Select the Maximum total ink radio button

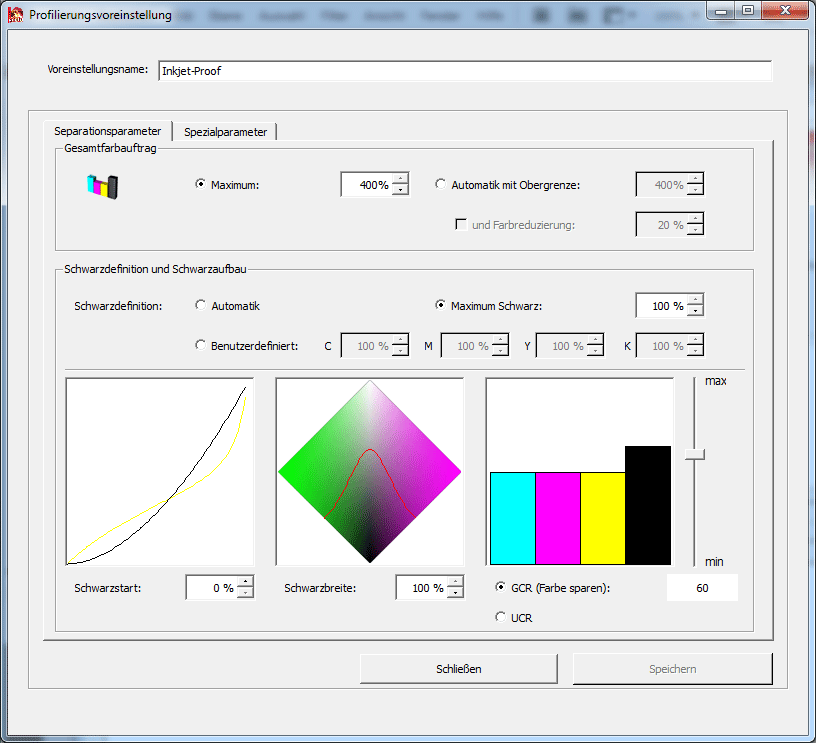pos(201,185)
